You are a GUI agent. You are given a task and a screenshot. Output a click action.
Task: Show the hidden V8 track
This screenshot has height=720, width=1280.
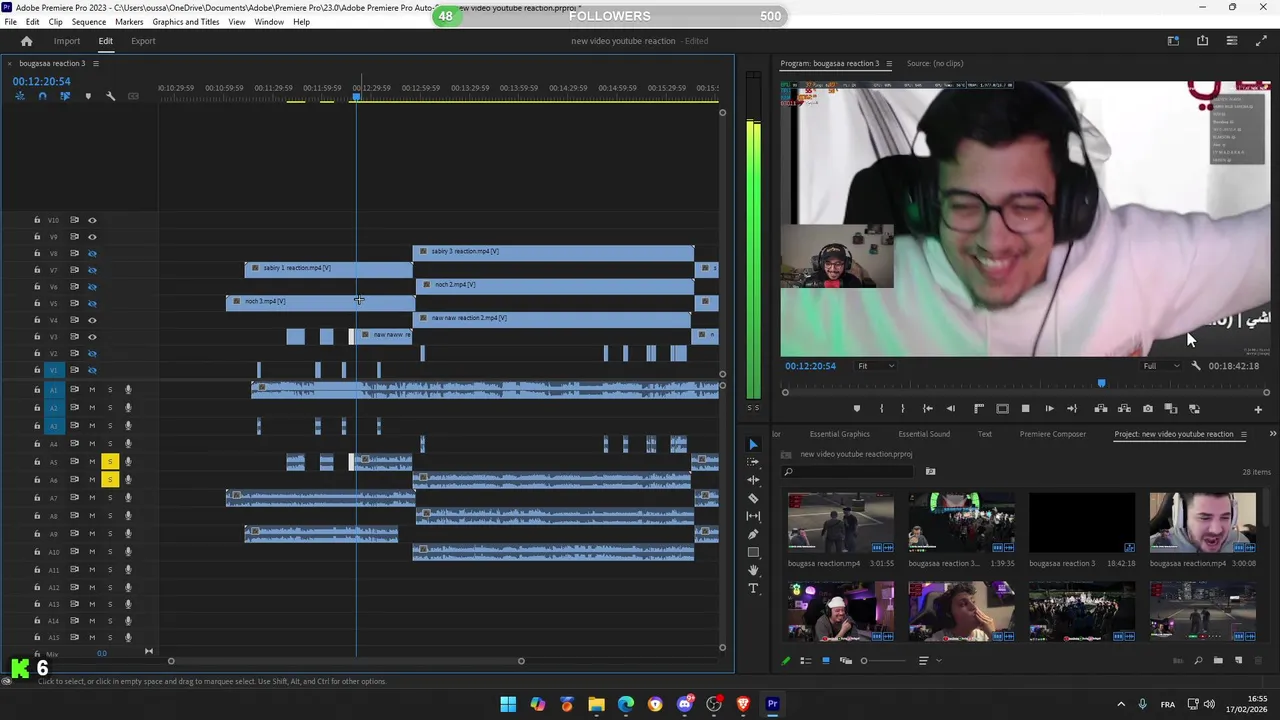pos(92,254)
